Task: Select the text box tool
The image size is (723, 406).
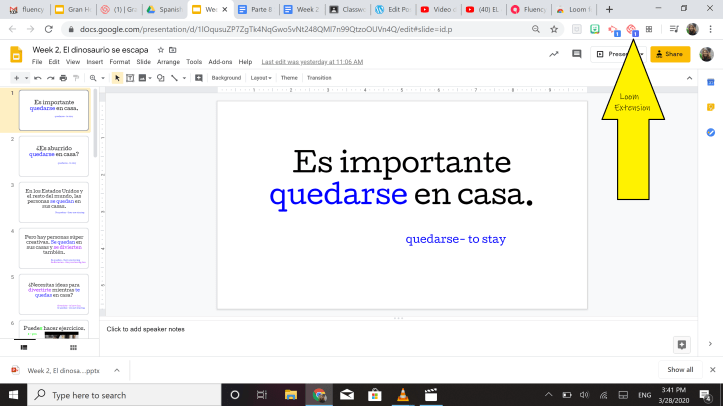Action: pos(131,77)
